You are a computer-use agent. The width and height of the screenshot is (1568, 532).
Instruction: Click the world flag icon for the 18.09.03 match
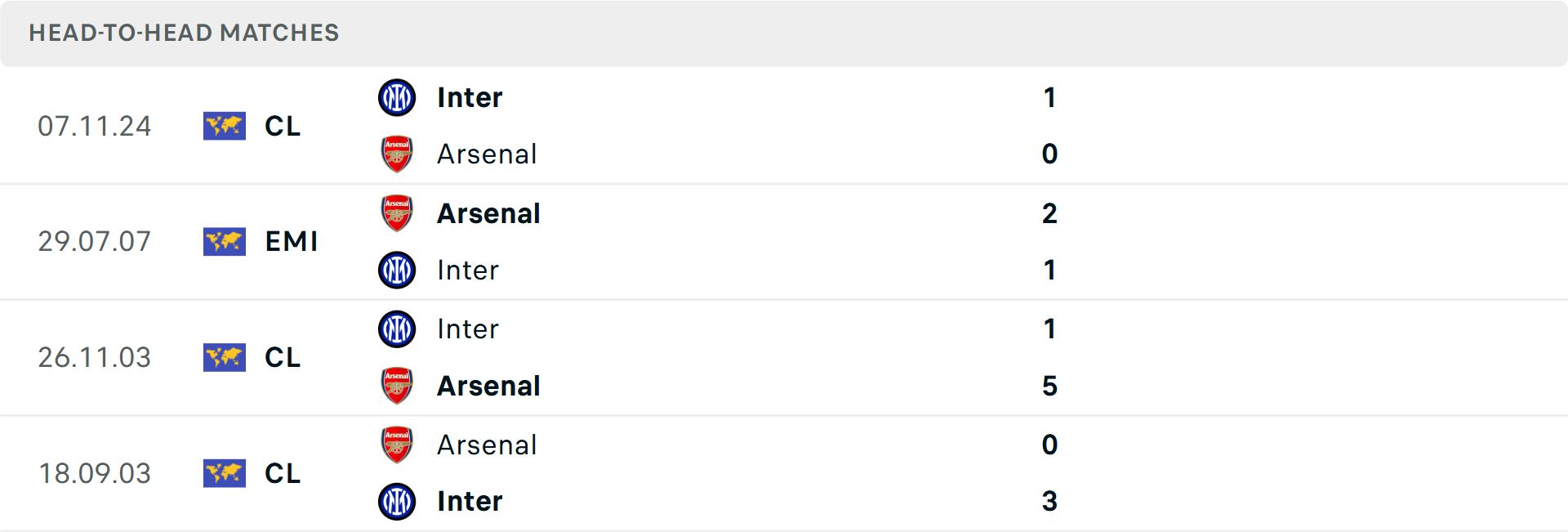pos(225,473)
